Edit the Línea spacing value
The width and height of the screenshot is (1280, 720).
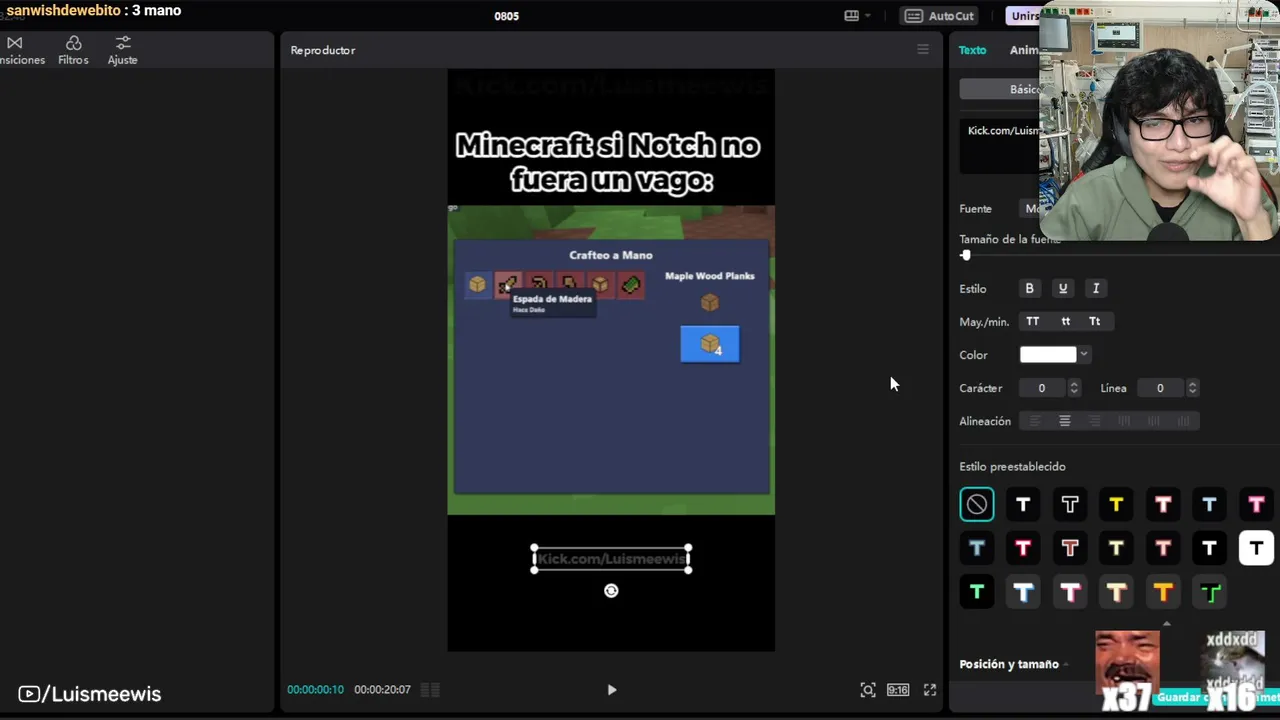pos(1160,388)
